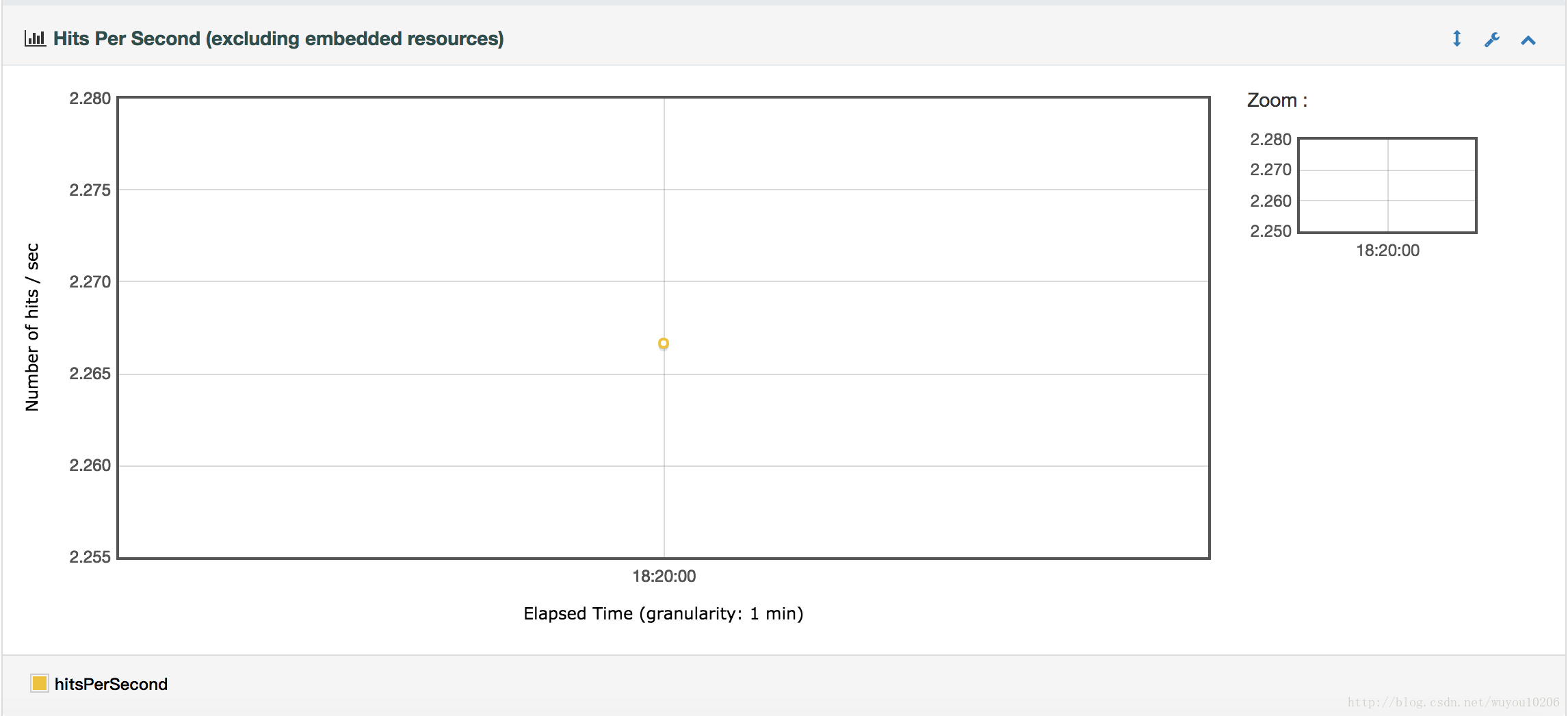
Task: Click the Zoom : label
Action: (1277, 101)
